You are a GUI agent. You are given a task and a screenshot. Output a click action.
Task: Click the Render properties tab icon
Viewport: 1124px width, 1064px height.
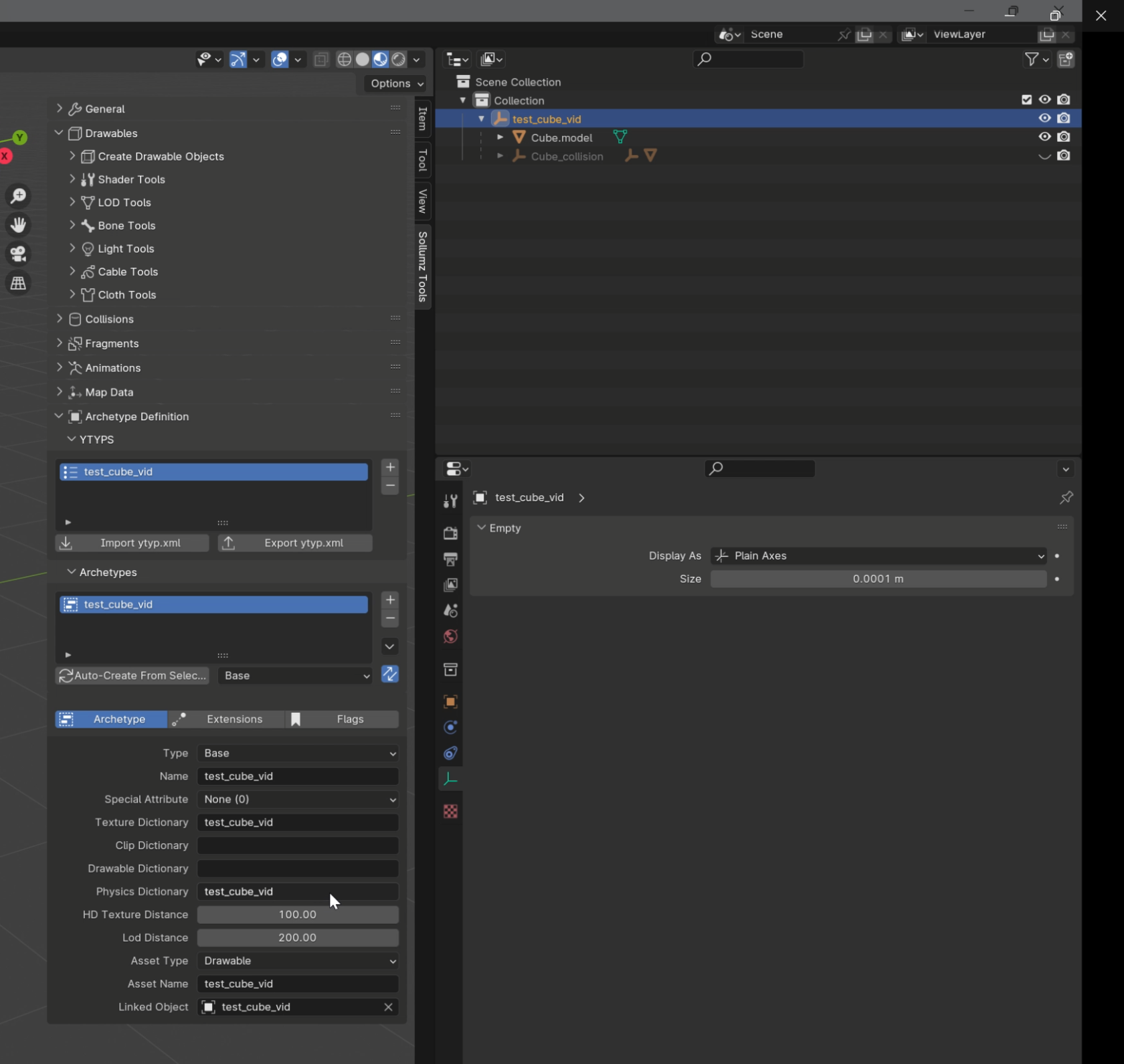[x=450, y=533]
